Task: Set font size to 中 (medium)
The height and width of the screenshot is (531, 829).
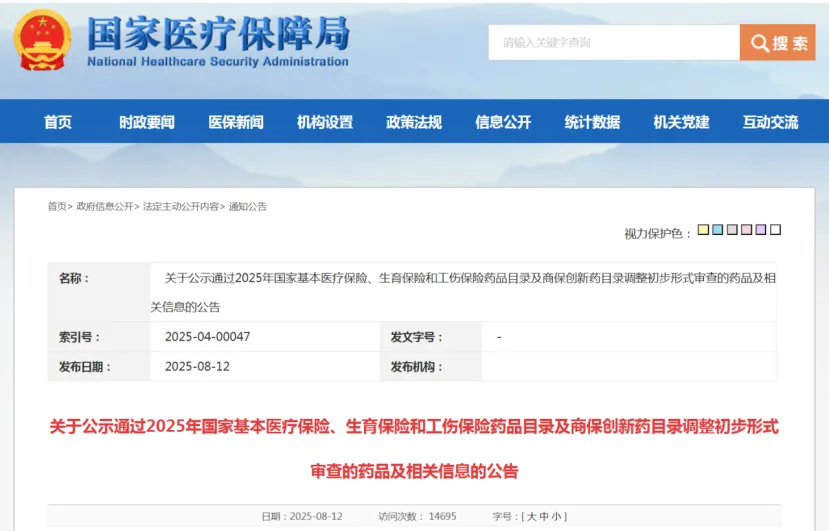Action: tap(545, 517)
